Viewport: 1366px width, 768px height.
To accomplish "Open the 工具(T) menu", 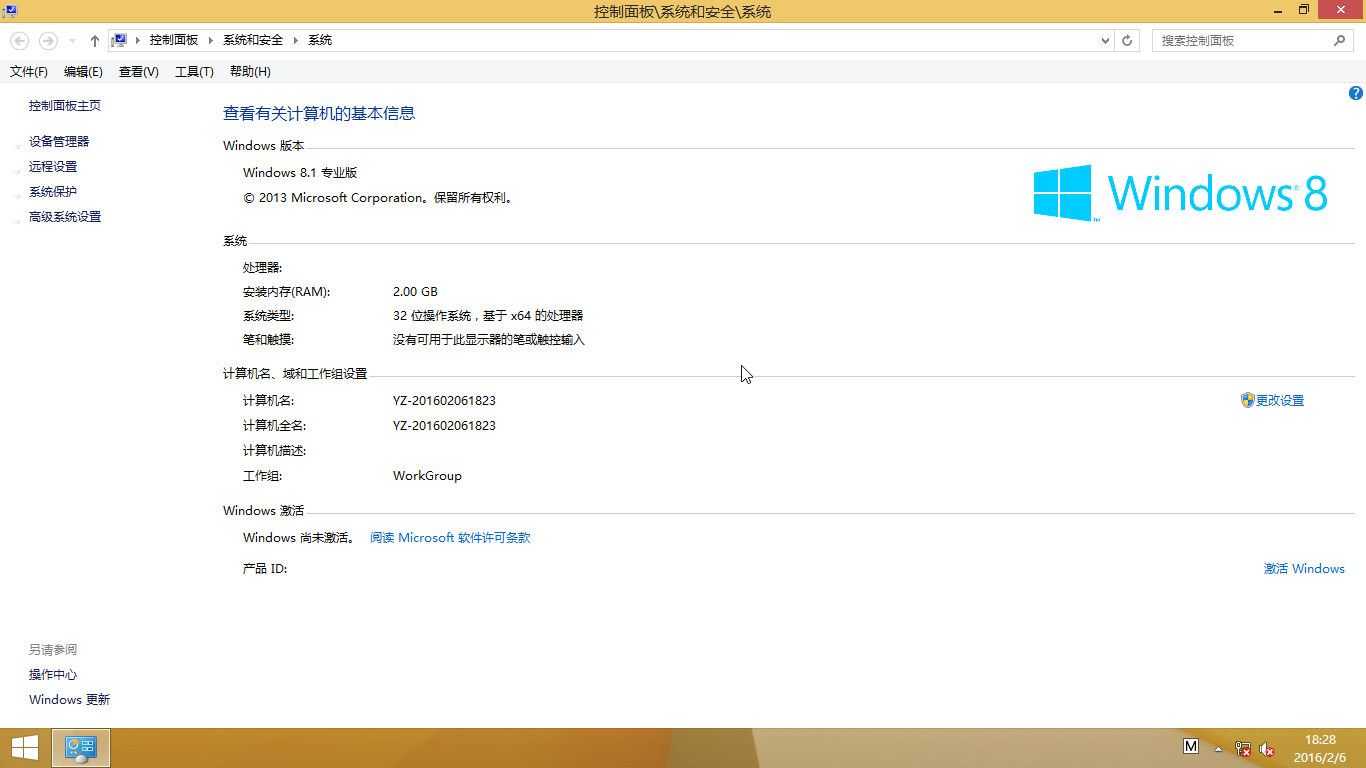I will coord(194,72).
